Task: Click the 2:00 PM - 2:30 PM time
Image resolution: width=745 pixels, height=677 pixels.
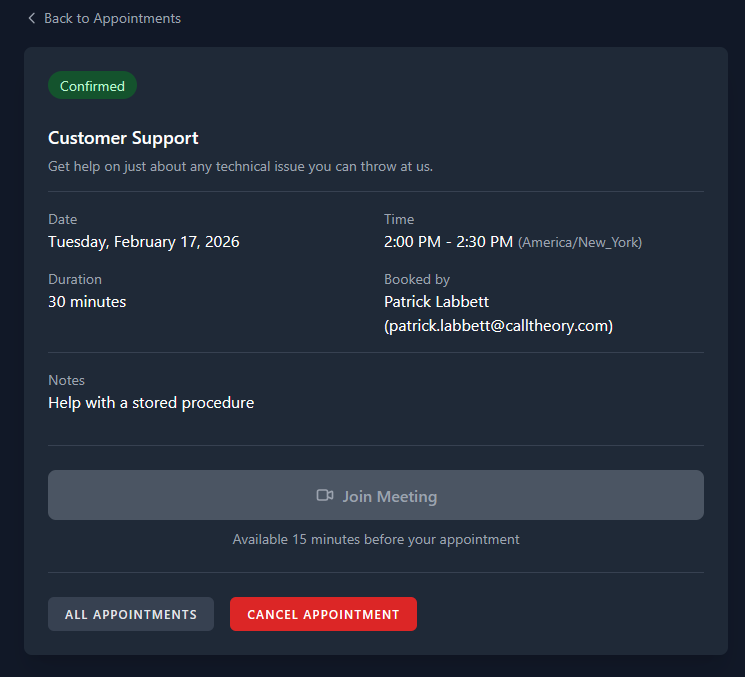Action: point(448,242)
